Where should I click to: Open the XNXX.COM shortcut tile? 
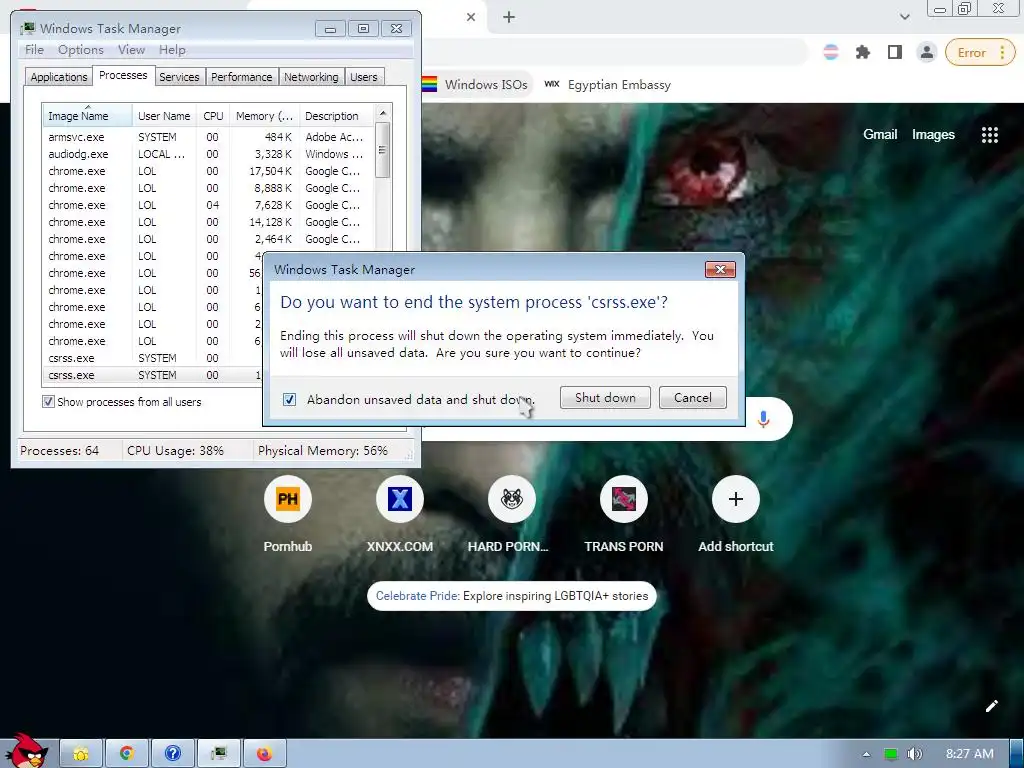click(x=400, y=515)
